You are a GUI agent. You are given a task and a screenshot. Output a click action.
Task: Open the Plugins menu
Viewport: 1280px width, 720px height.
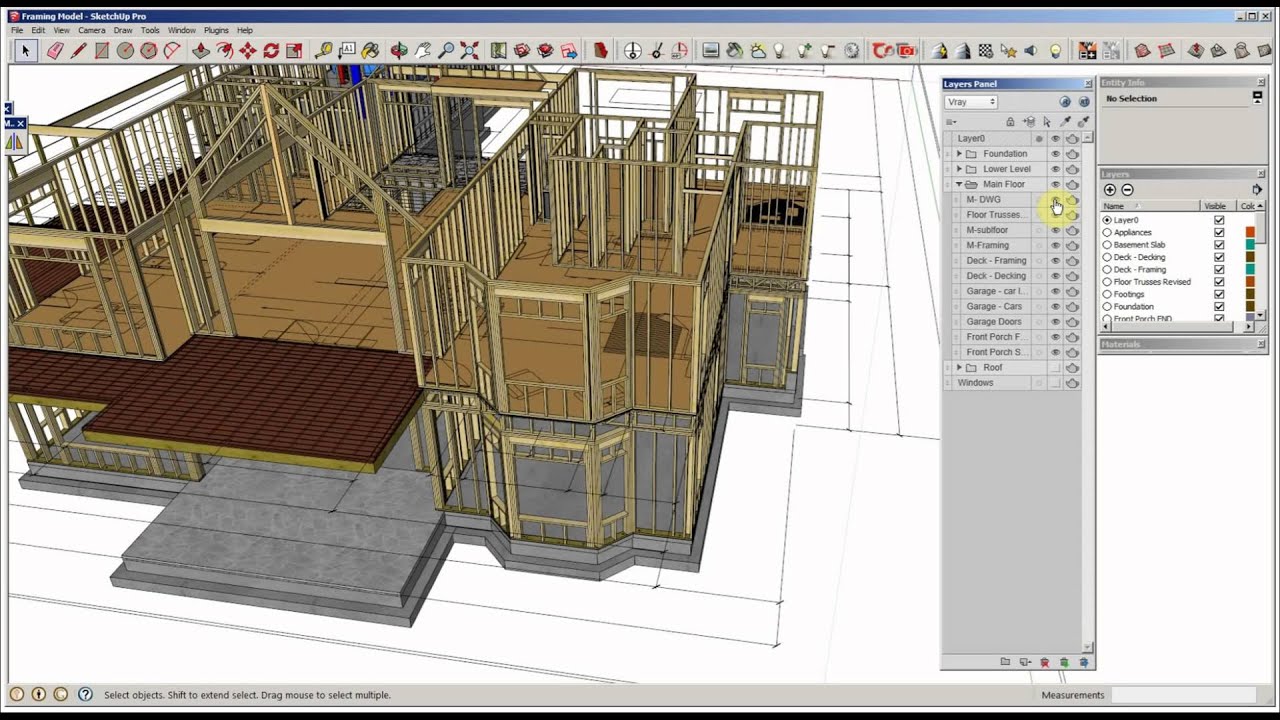pyautogui.click(x=216, y=30)
